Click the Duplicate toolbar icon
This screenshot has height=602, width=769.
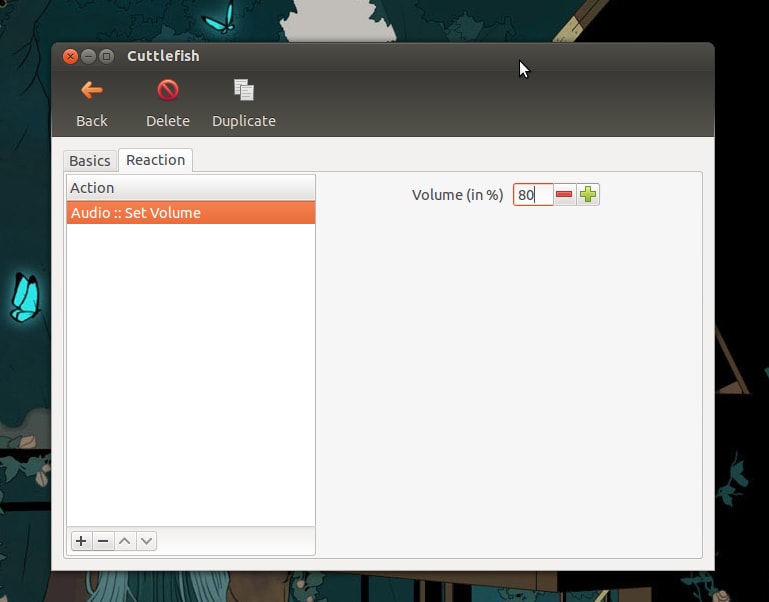coord(244,90)
